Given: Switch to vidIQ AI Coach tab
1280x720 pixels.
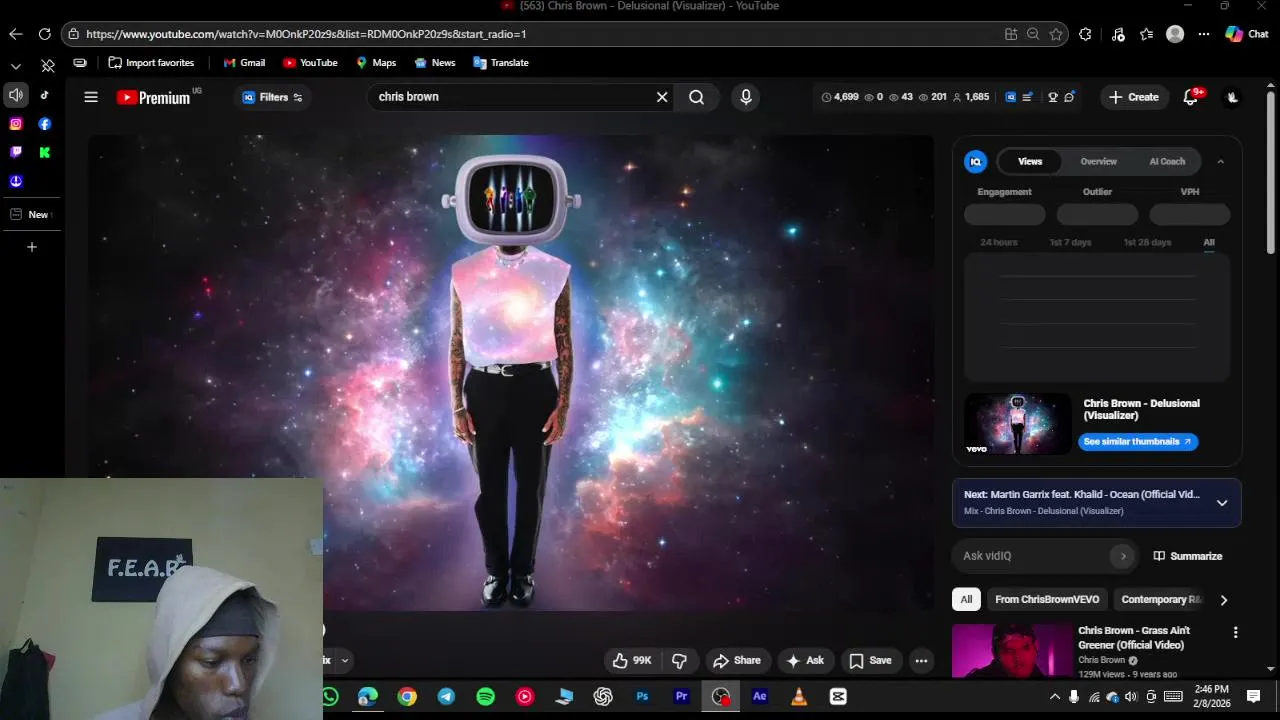Looking at the screenshot, I should point(1167,161).
